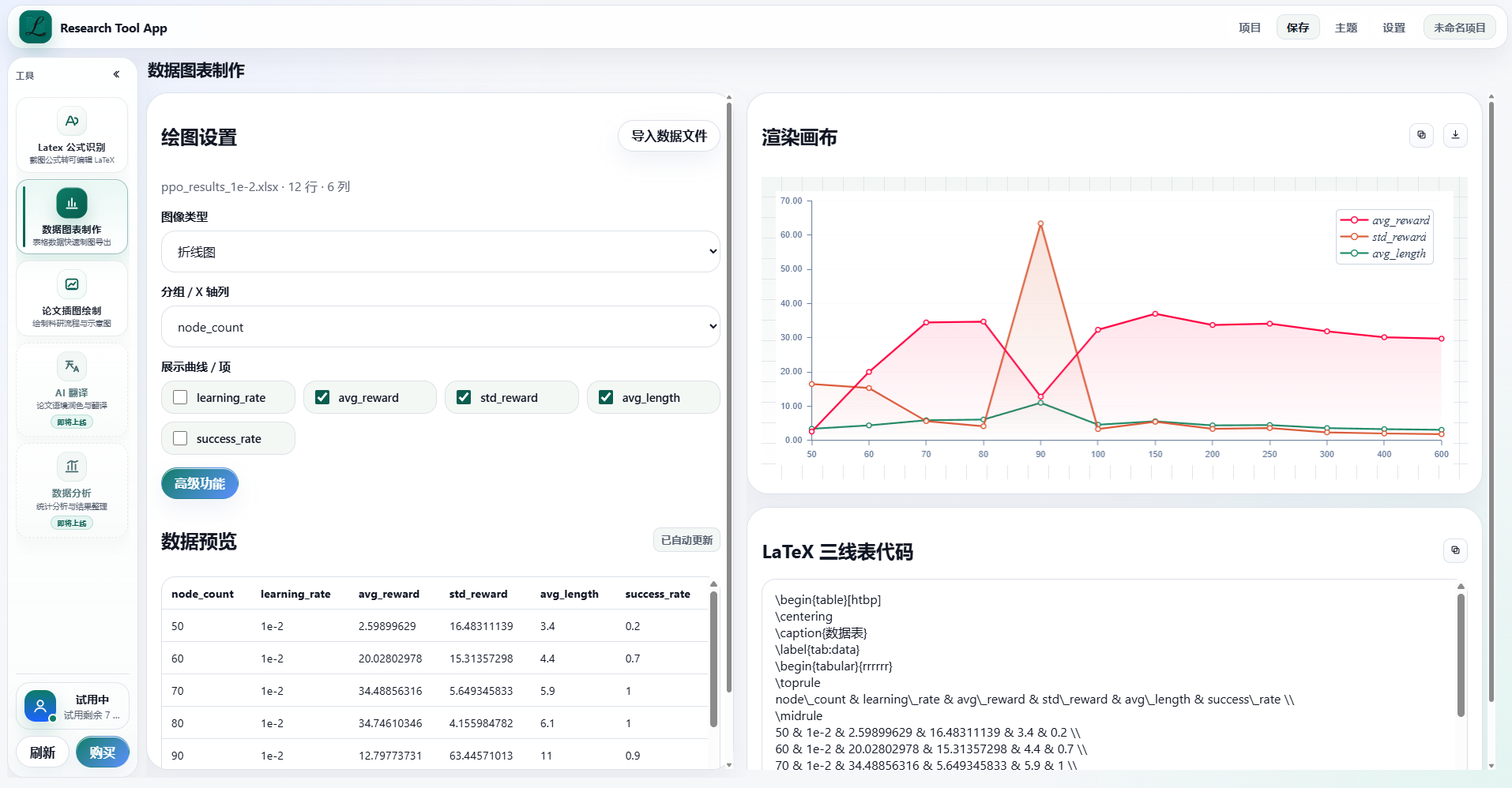This screenshot has height=788, width=1512.
Task: Click the avg_reward data point at 150
Action: point(1155,314)
